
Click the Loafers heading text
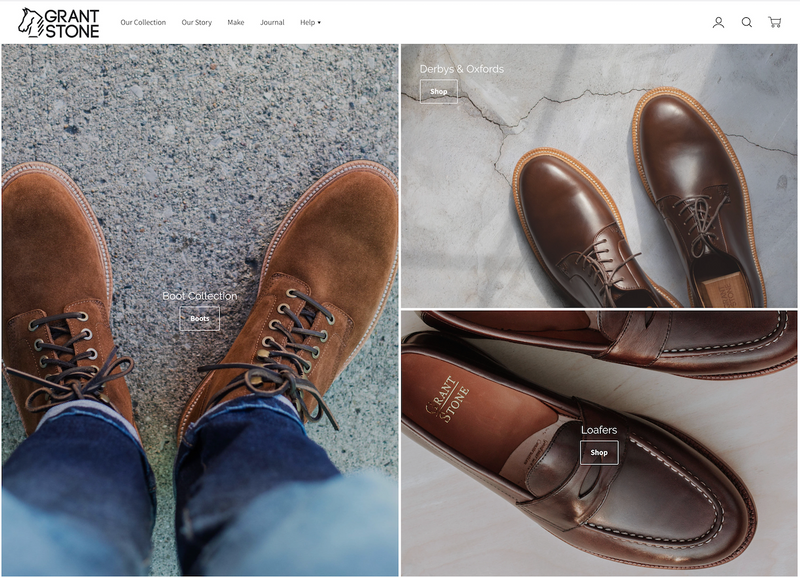599,430
